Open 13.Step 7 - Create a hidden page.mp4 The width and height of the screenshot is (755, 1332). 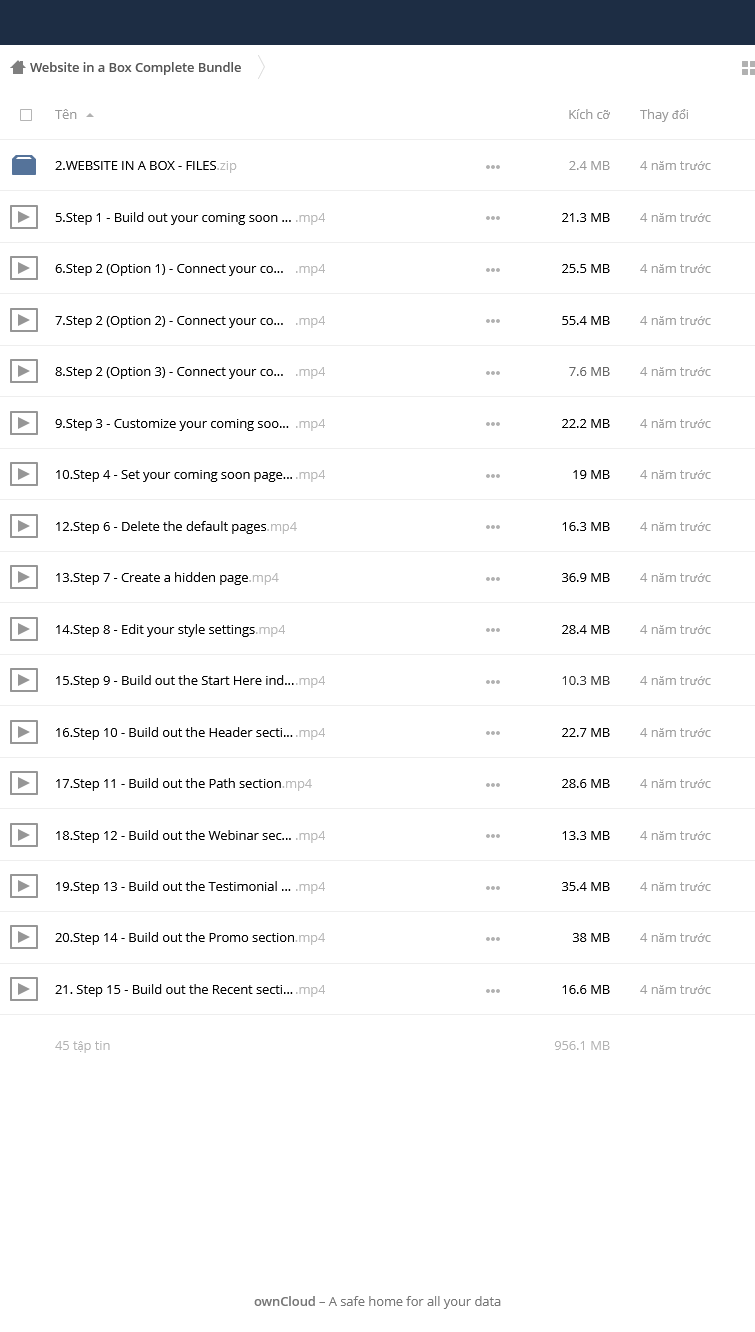[166, 577]
